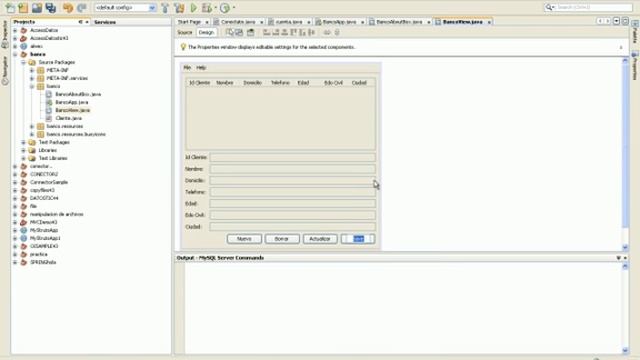Click the Clean and Build icon
Viewport: 640px width, 360px height.
tap(179, 7)
